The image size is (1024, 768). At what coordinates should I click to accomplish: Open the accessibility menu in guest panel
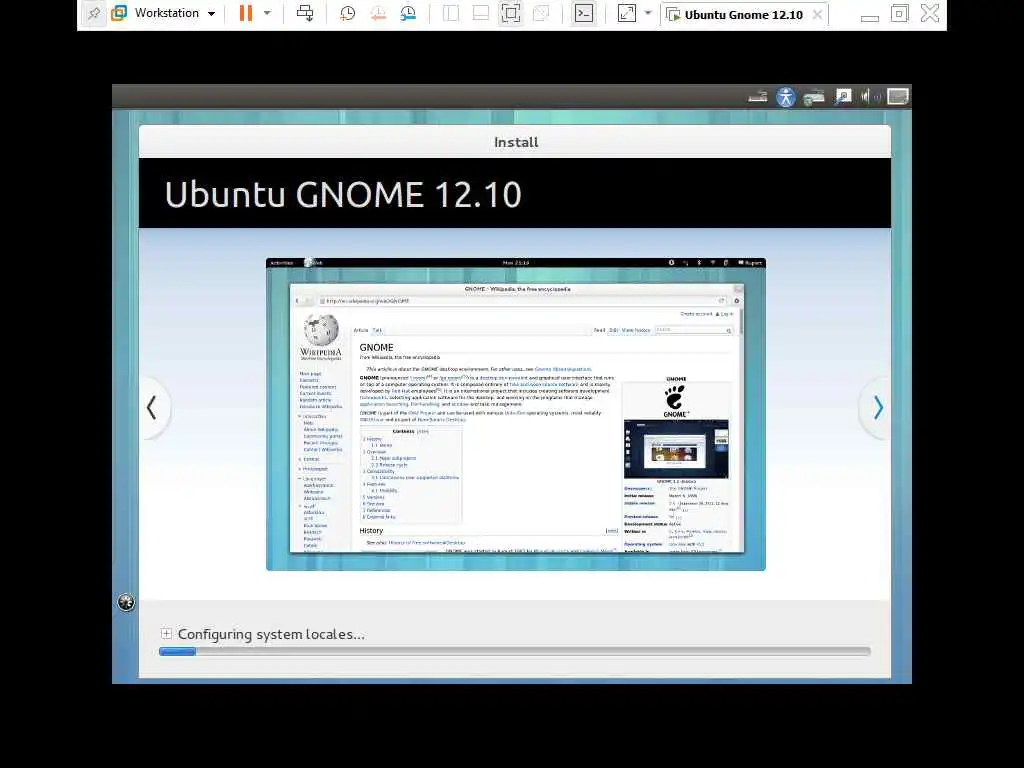[786, 97]
